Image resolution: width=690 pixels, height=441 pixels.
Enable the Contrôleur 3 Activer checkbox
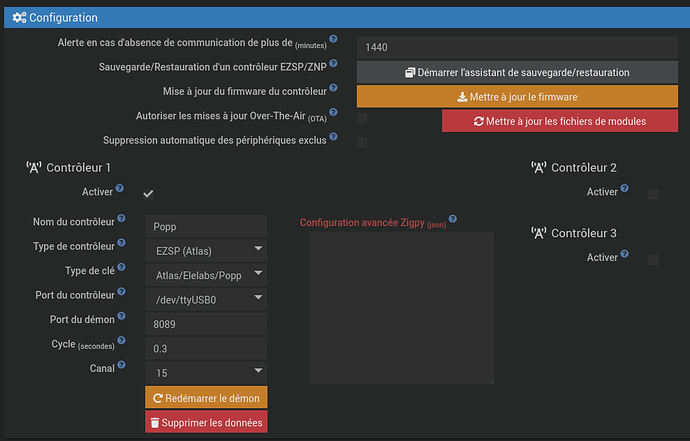point(653,260)
